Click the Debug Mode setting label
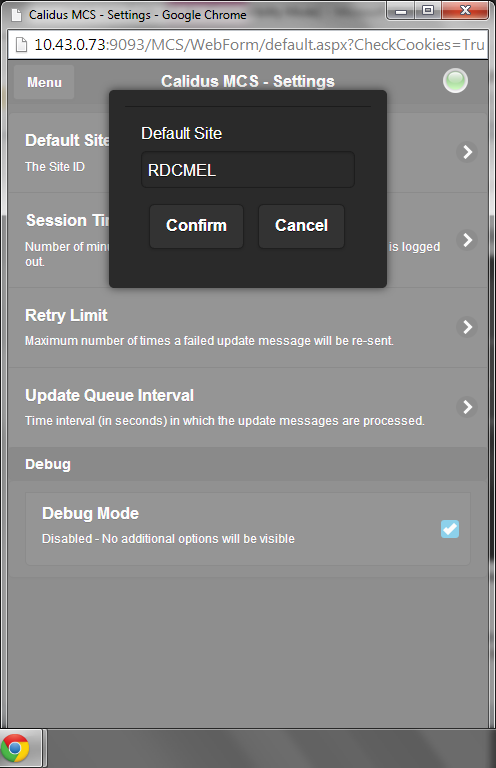 click(x=91, y=513)
